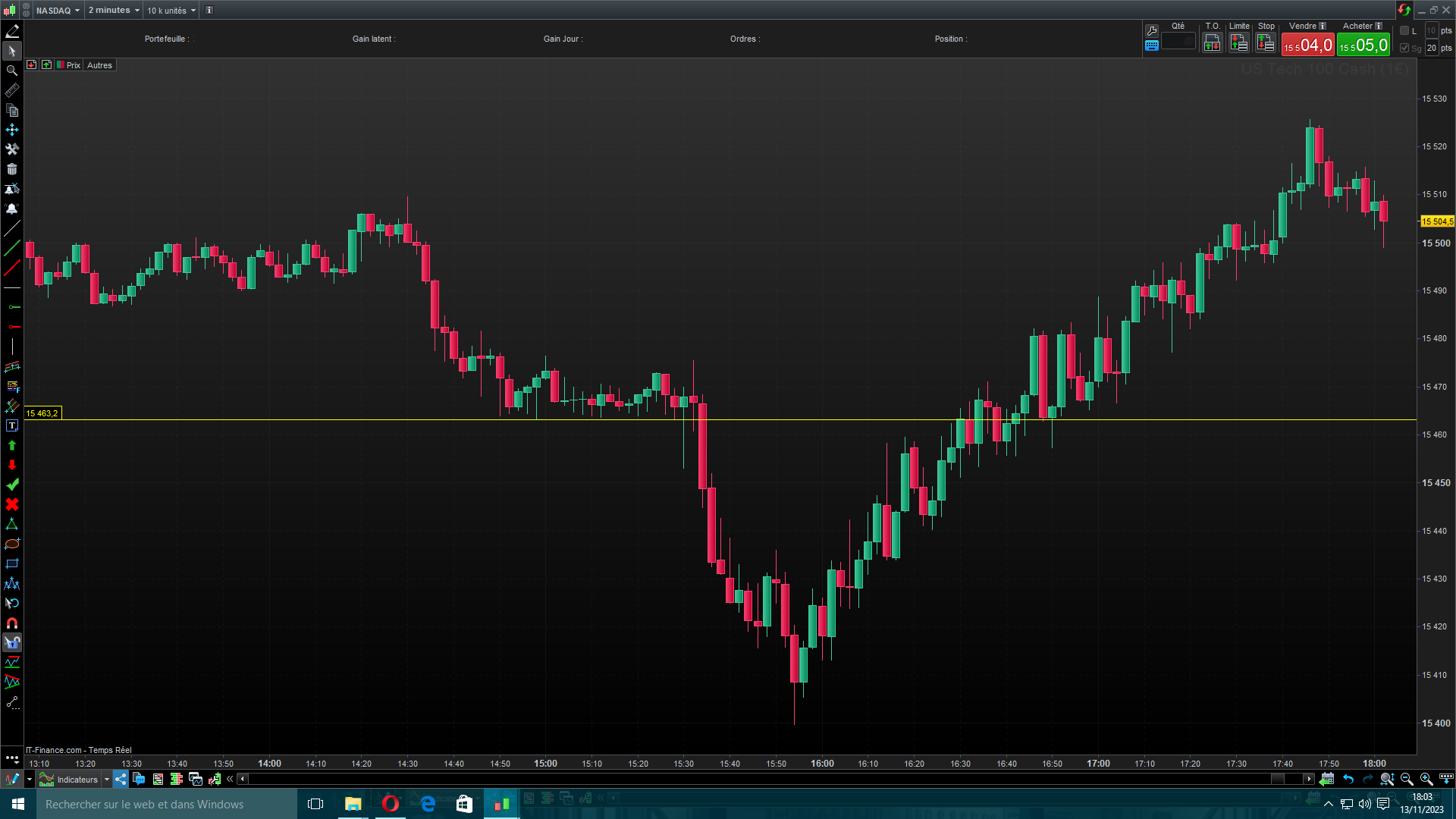Click the zoom magnifier tool
The width and height of the screenshot is (1456, 819).
tap(12, 71)
